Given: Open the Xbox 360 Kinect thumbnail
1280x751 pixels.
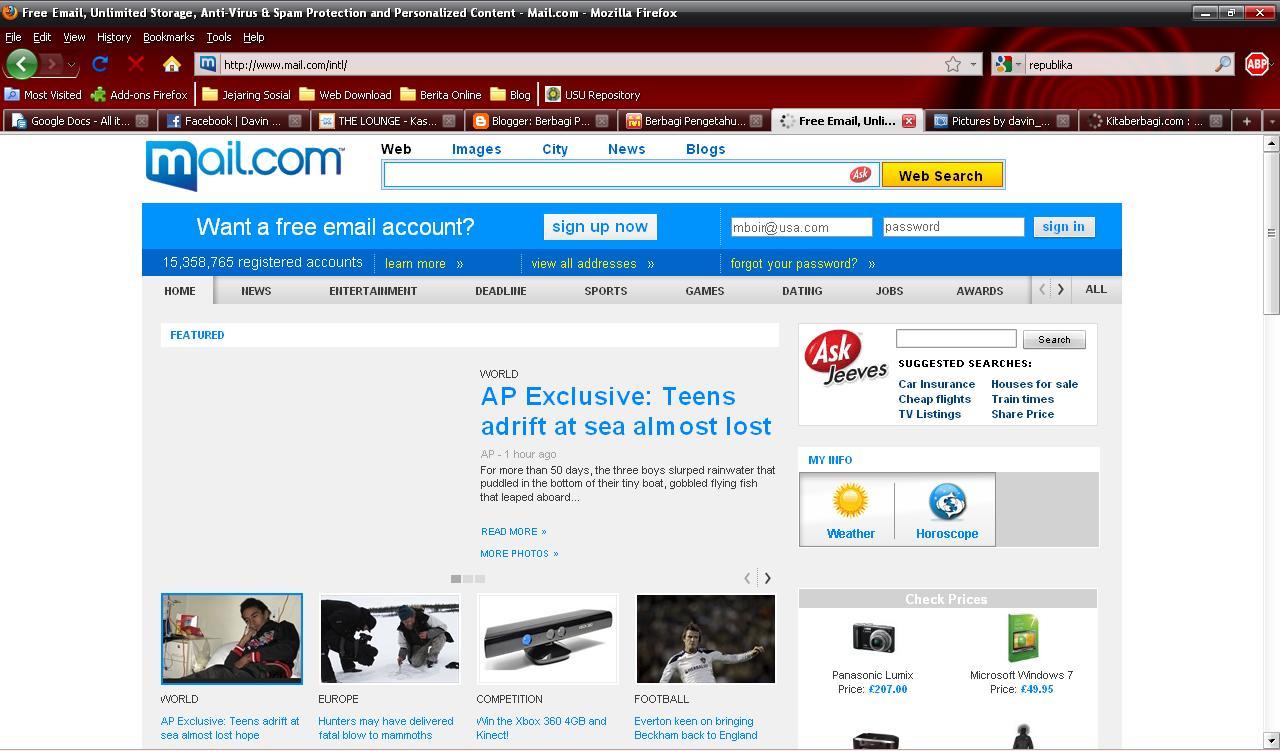Looking at the screenshot, I should click(x=548, y=639).
